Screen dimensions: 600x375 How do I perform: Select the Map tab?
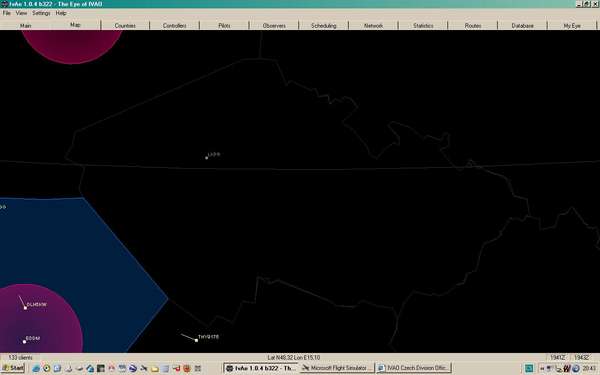(x=75, y=25)
